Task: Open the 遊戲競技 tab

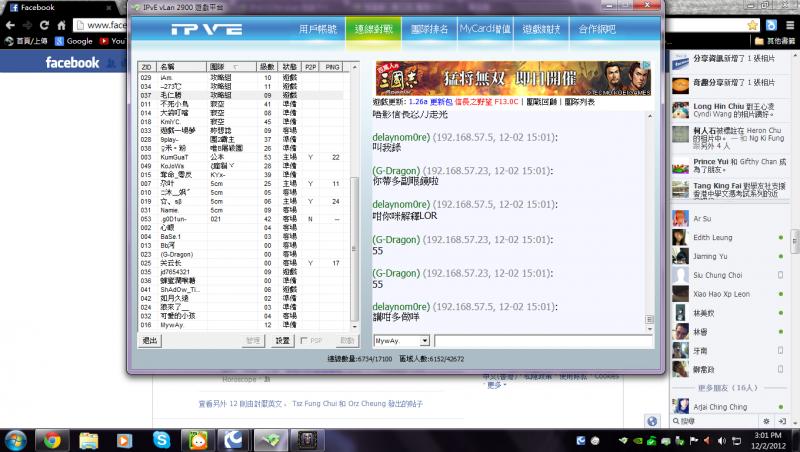Action: pos(541,30)
